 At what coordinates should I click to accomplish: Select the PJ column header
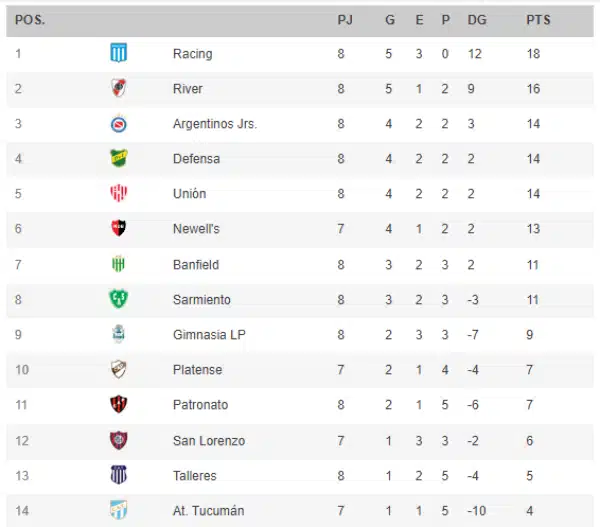click(x=345, y=20)
